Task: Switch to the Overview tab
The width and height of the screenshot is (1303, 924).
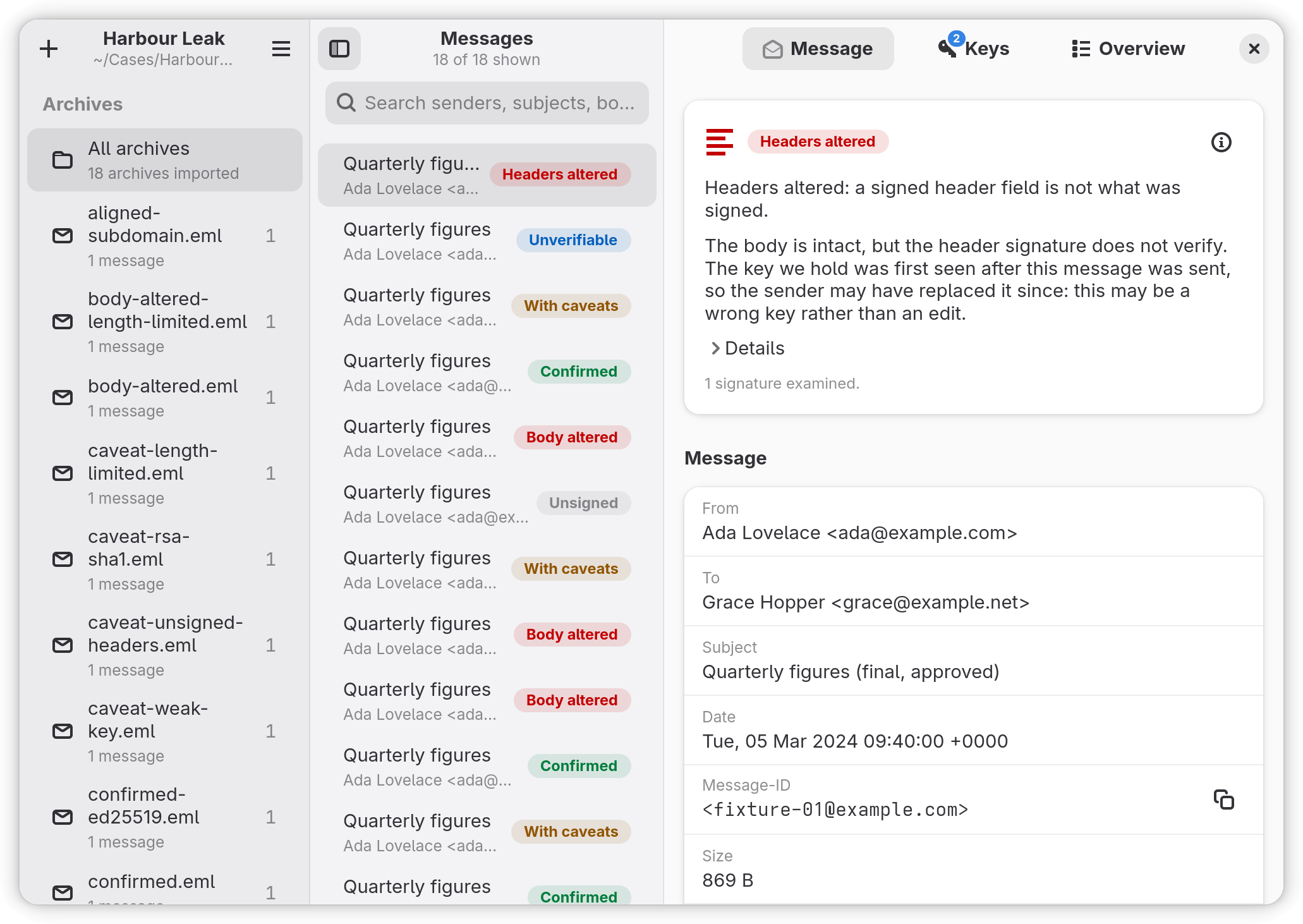Action: point(1129,49)
